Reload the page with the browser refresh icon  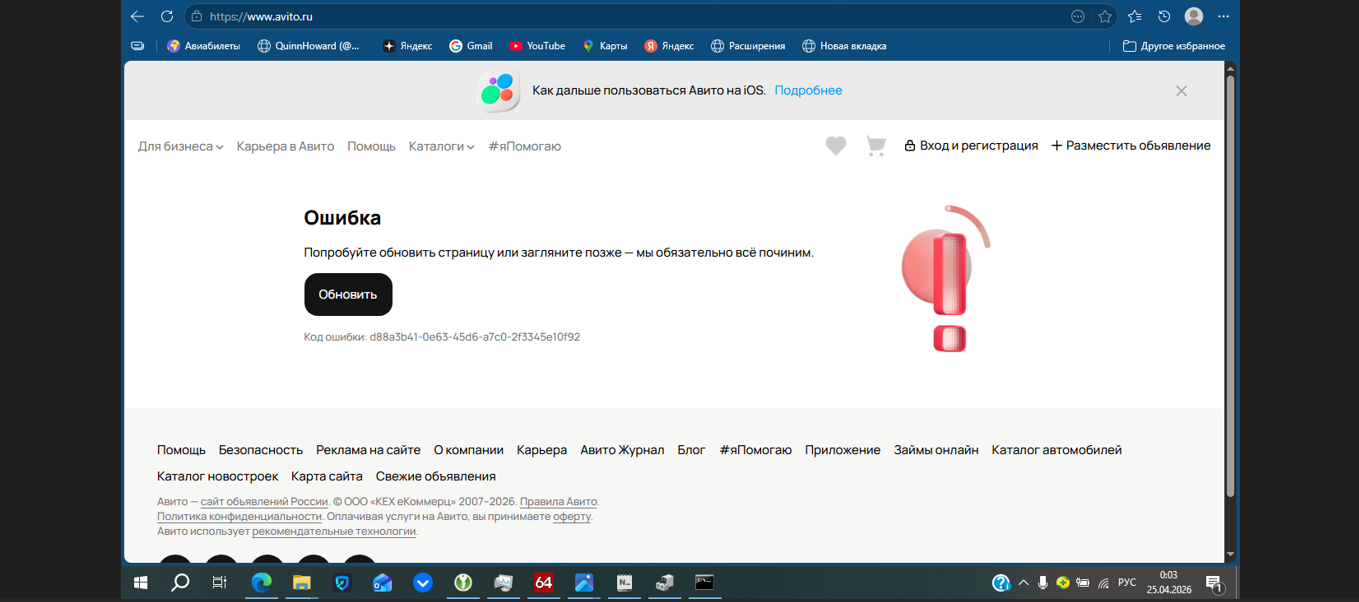167,16
